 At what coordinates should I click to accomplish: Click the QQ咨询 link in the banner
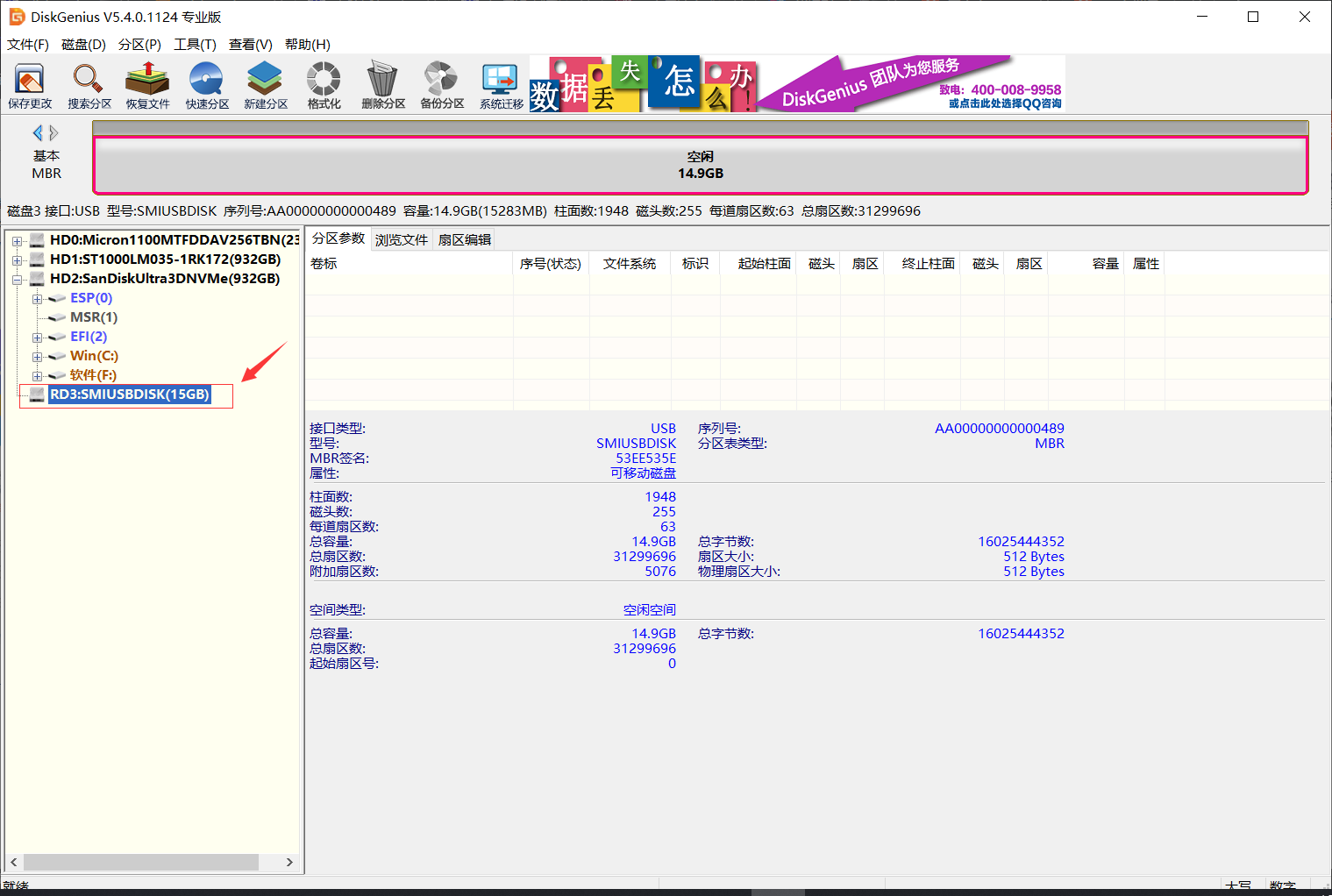point(1005,104)
